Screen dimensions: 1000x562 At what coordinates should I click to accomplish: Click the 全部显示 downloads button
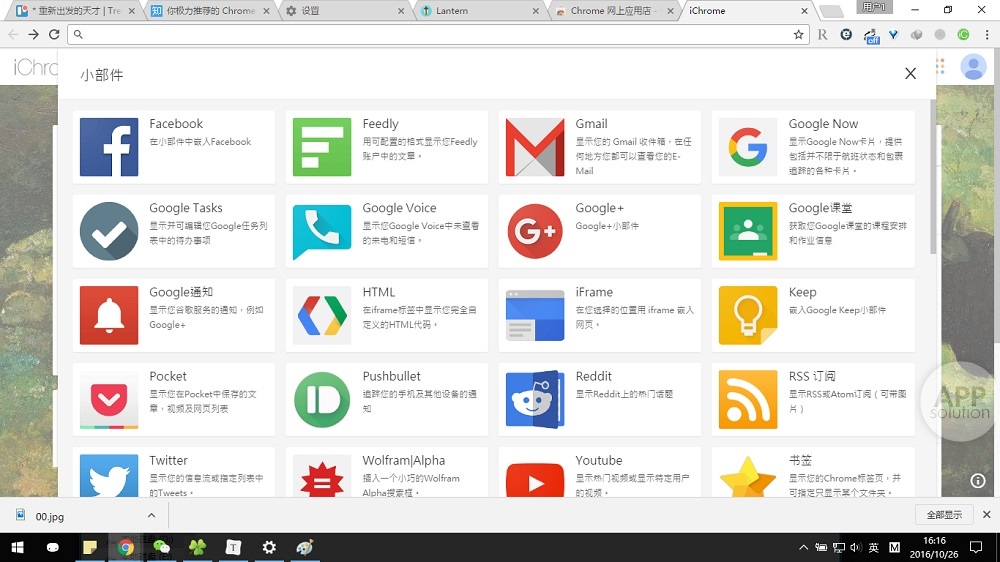[944, 515]
